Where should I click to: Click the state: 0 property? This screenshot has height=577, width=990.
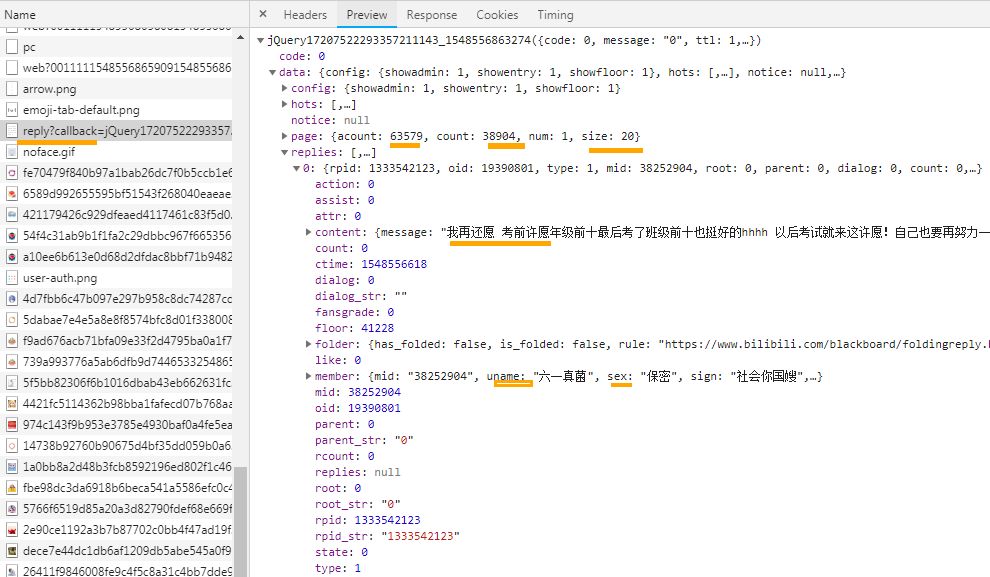pos(341,552)
